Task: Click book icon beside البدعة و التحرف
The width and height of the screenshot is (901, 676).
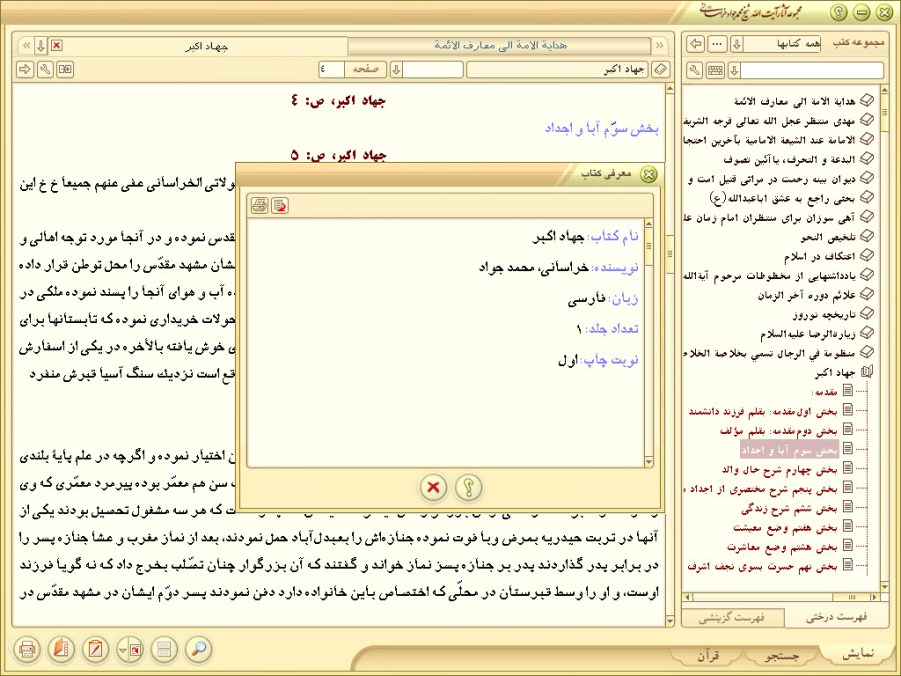Action: coord(866,159)
